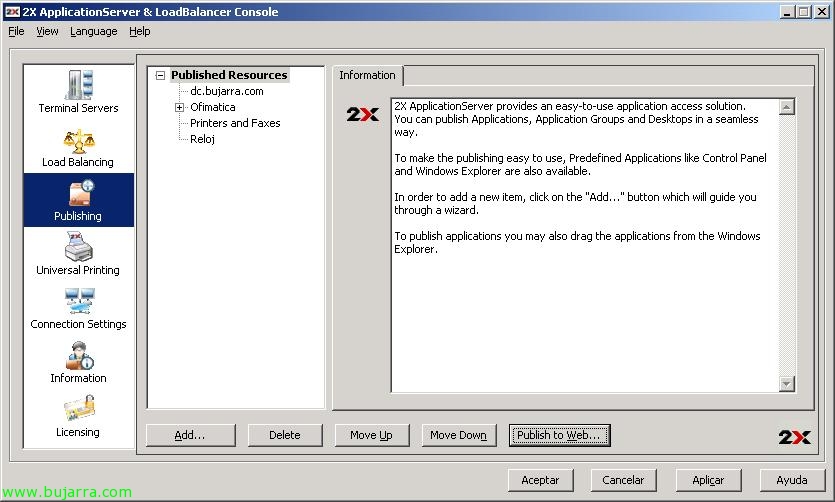
Task: Click the Universal Printing label text
Action: (x=78, y=270)
